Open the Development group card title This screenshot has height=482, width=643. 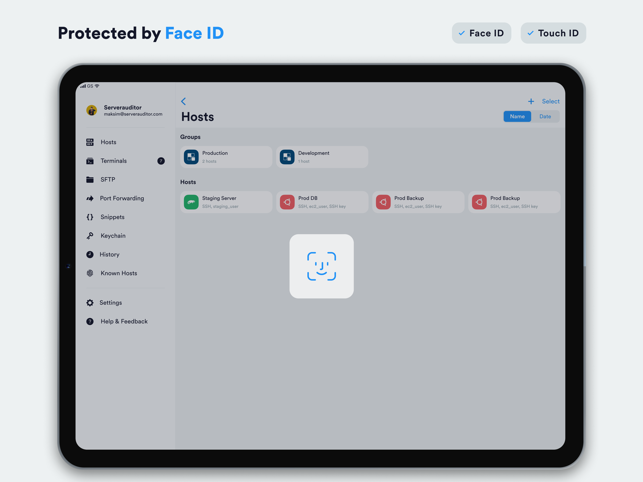314,153
